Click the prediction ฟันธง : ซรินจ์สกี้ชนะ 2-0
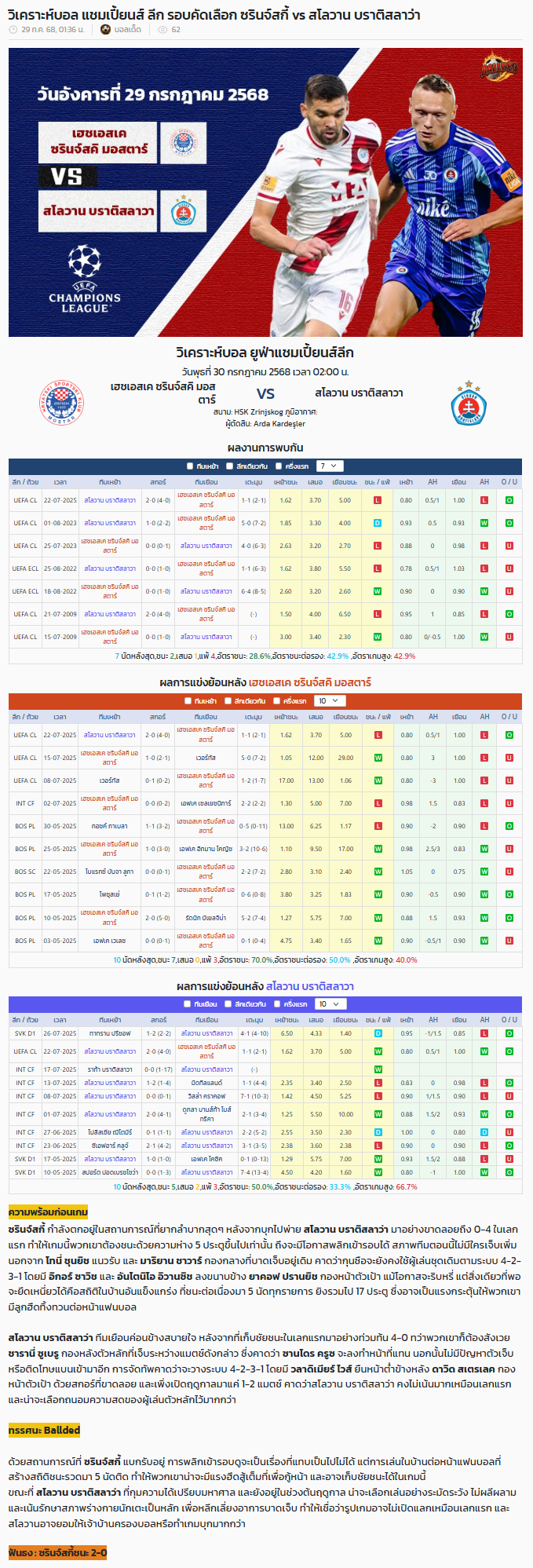Screen dimensions: 533x1568 (x=57, y=1553)
